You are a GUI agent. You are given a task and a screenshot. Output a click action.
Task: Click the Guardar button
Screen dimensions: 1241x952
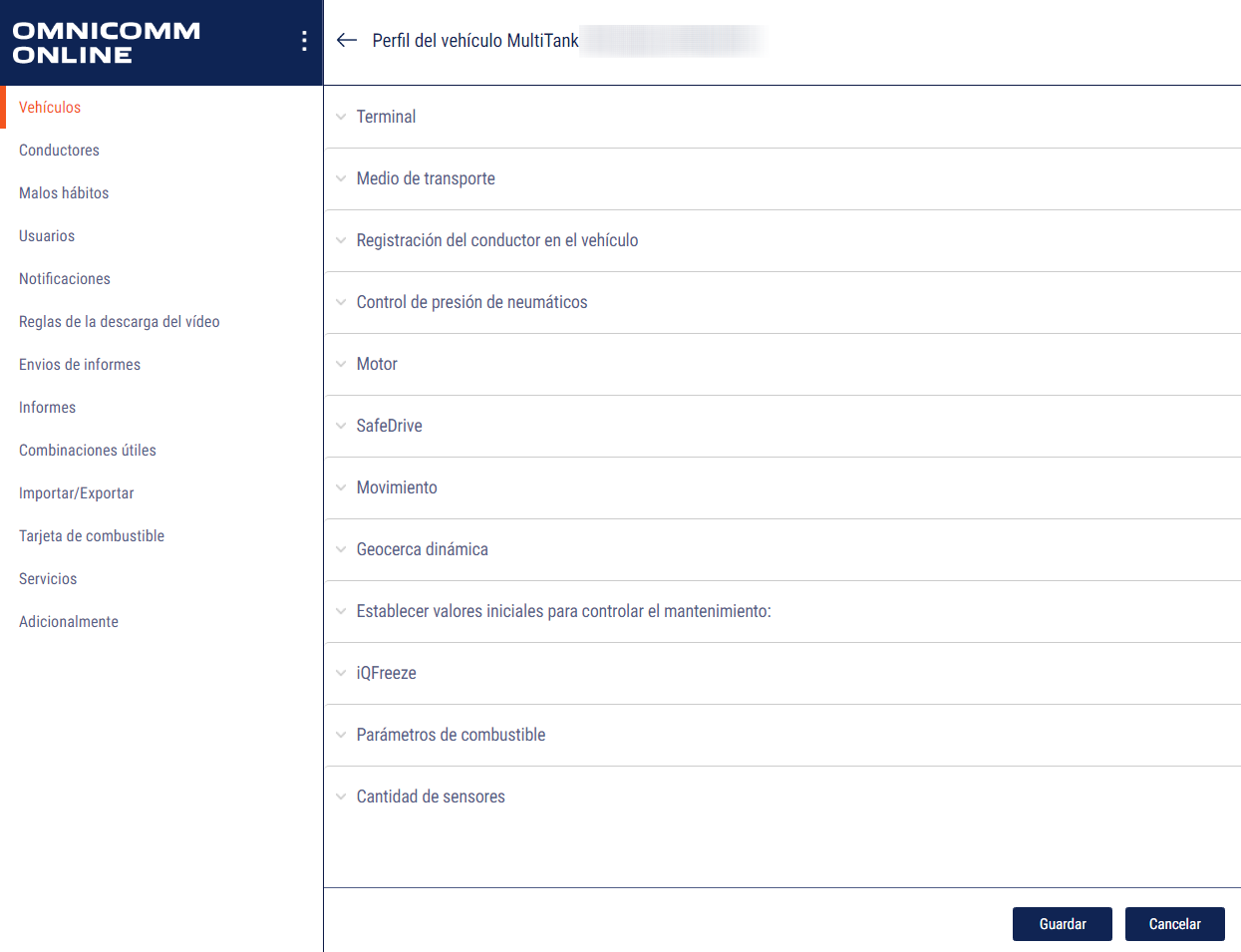(1062, 924)
